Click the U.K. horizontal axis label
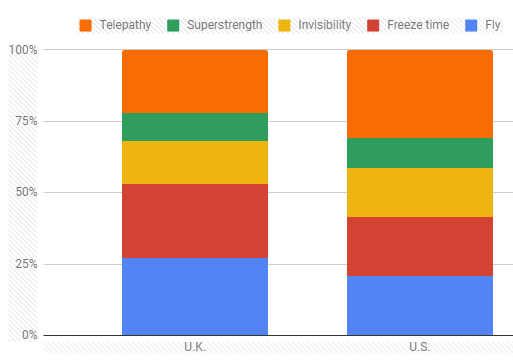 (195, 347)
